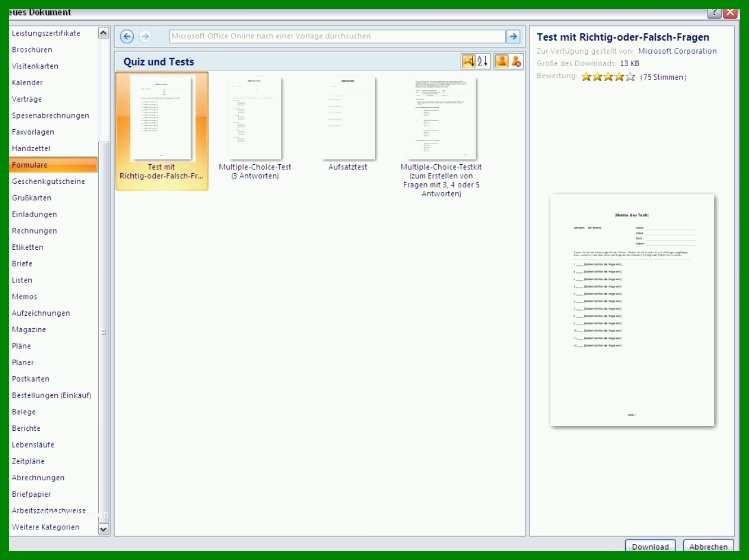Click the (75 Stimmen) vote count
This screenshot has height=560, width=749.
663,77
